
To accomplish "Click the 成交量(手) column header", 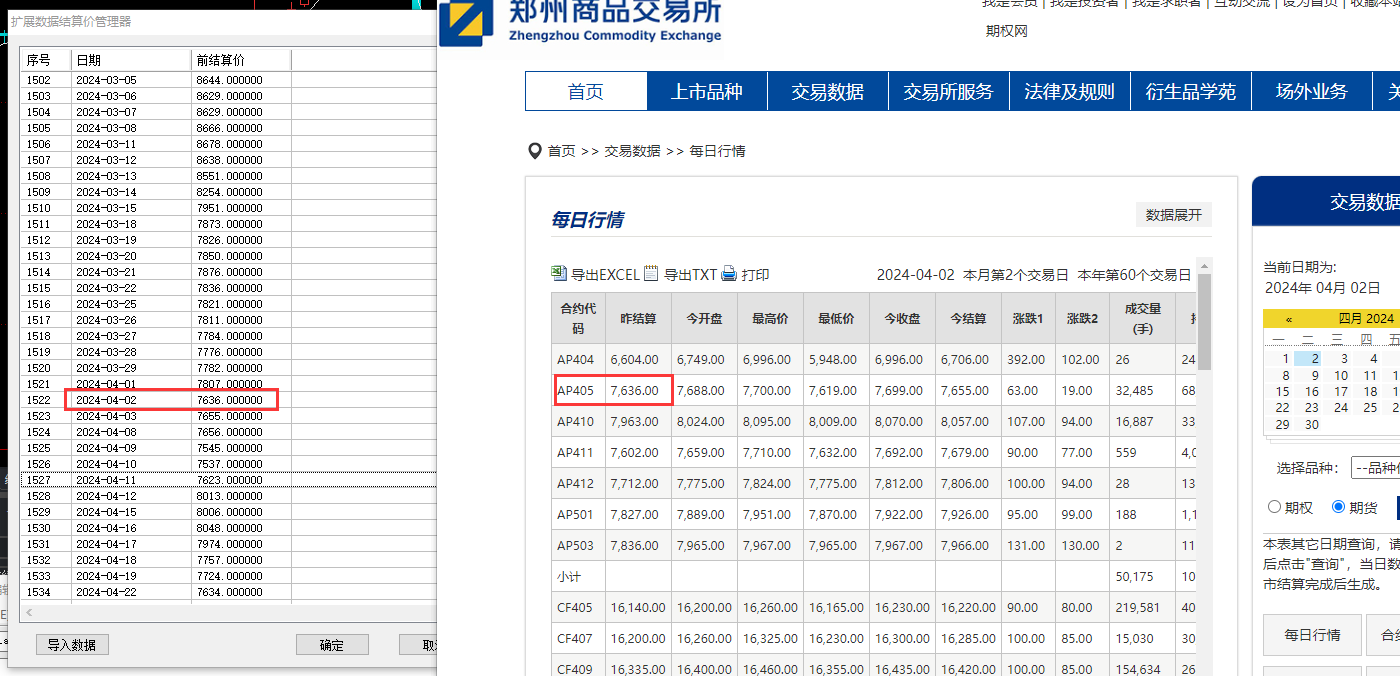I will click(x=1143, y=318).
